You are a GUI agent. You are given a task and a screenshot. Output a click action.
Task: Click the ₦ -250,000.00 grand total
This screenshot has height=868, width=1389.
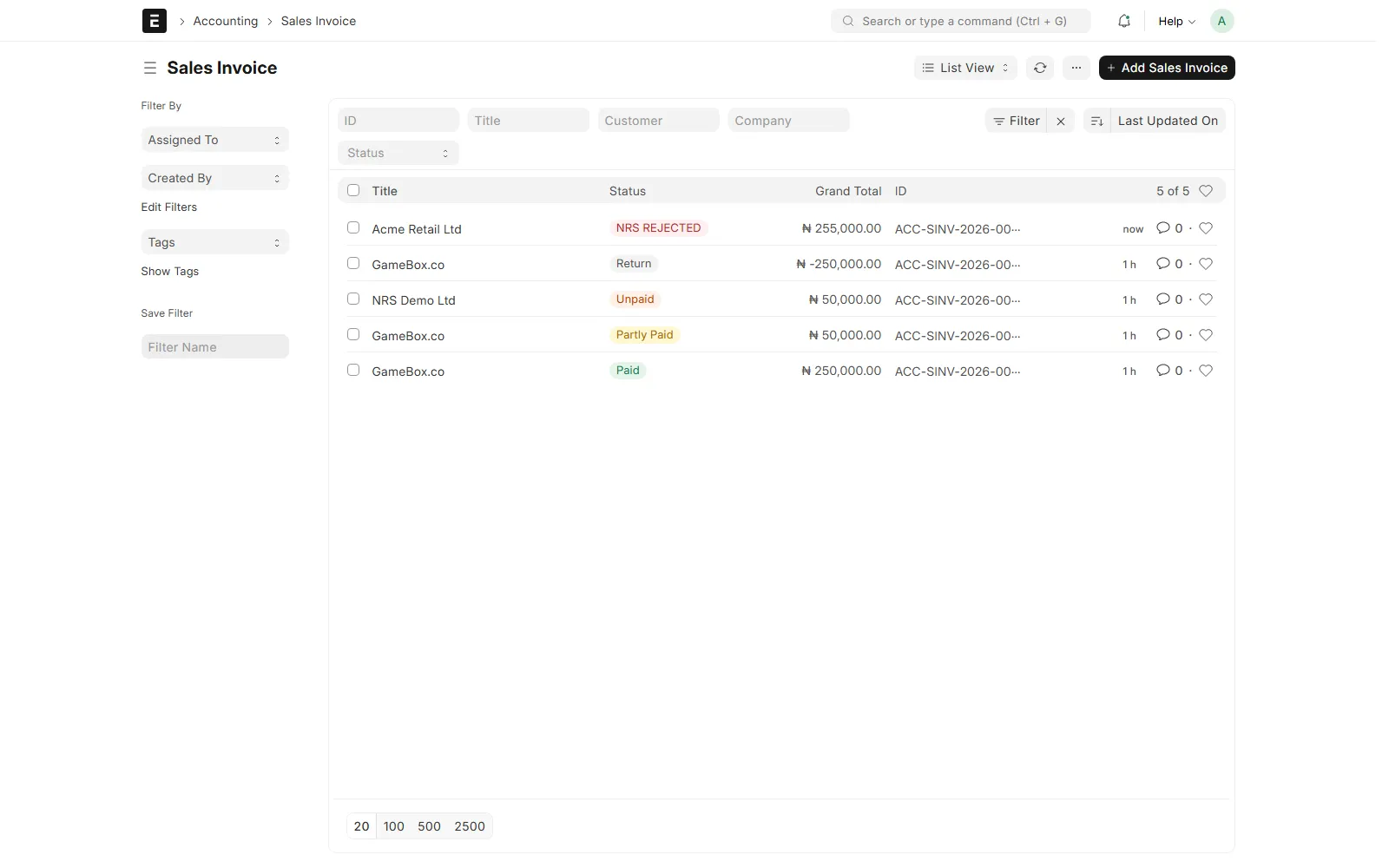(839, 264)
